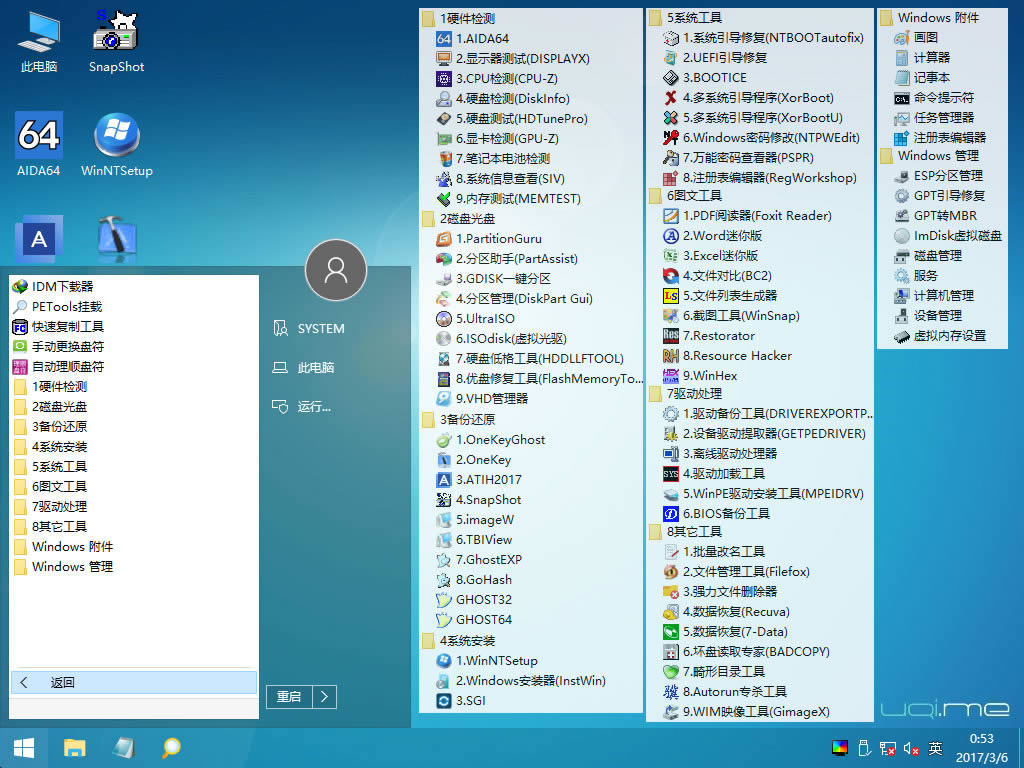Select IDM下载器 in start menu
Screen dimensions: 1024x768
pyautogui.click(x=134, y=287)
